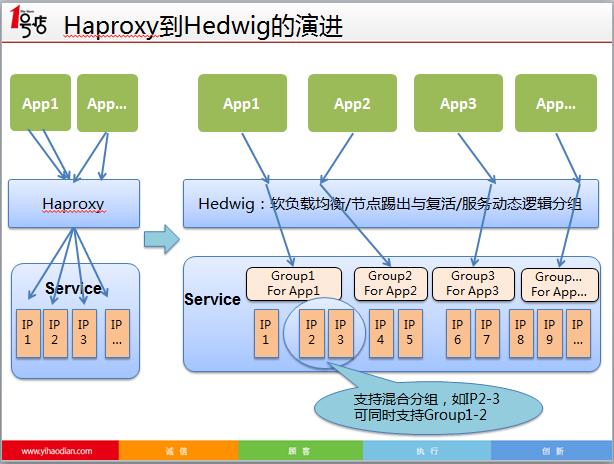Click the App2 green block
The image size is (614, 464).
tap(352, 103)
